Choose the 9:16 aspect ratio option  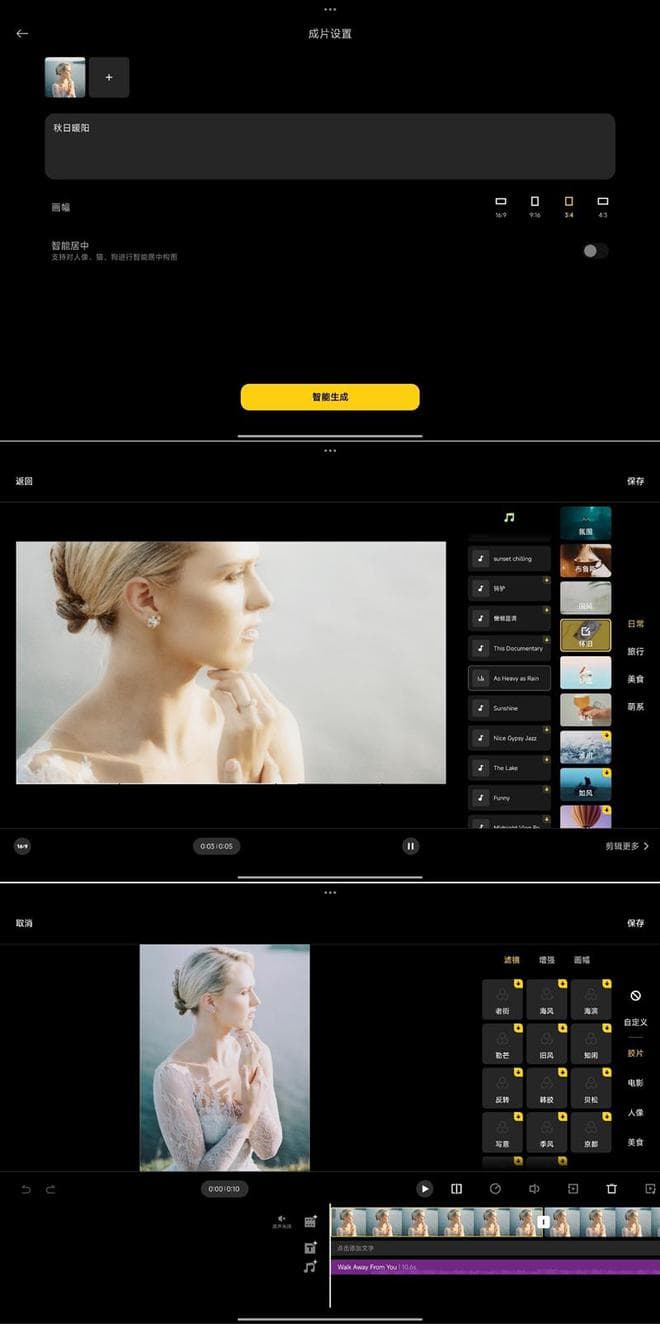pyautogui.click(x=535, y=206)
